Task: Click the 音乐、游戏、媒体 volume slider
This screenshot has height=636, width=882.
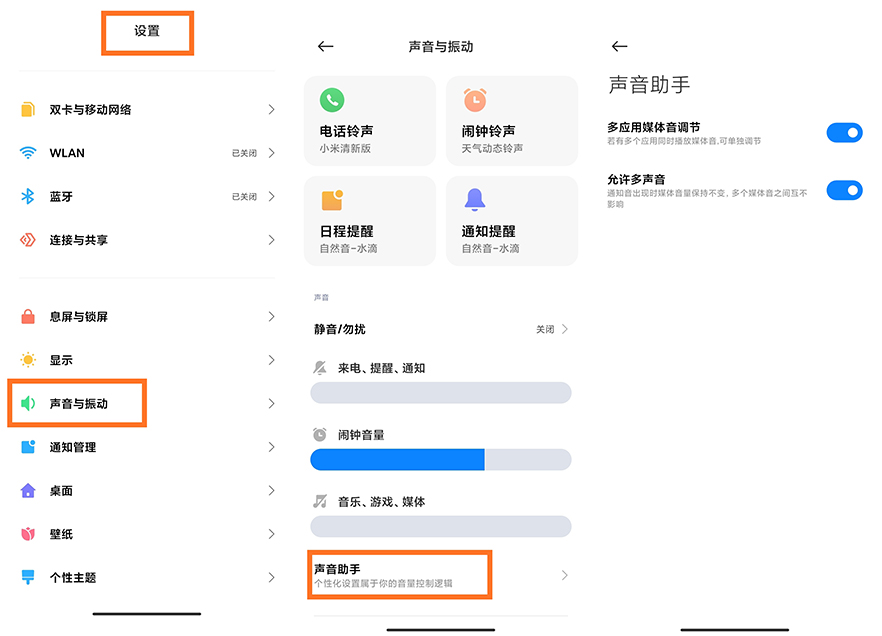Action: [440, 527]
